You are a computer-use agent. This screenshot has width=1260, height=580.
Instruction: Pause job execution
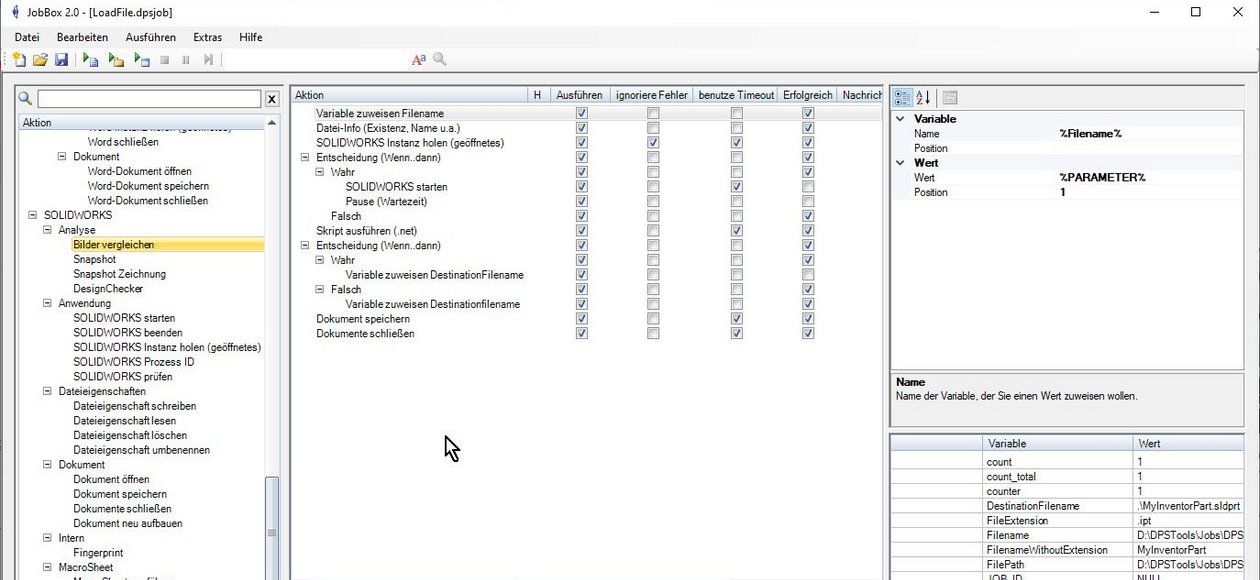click(186, 59)
